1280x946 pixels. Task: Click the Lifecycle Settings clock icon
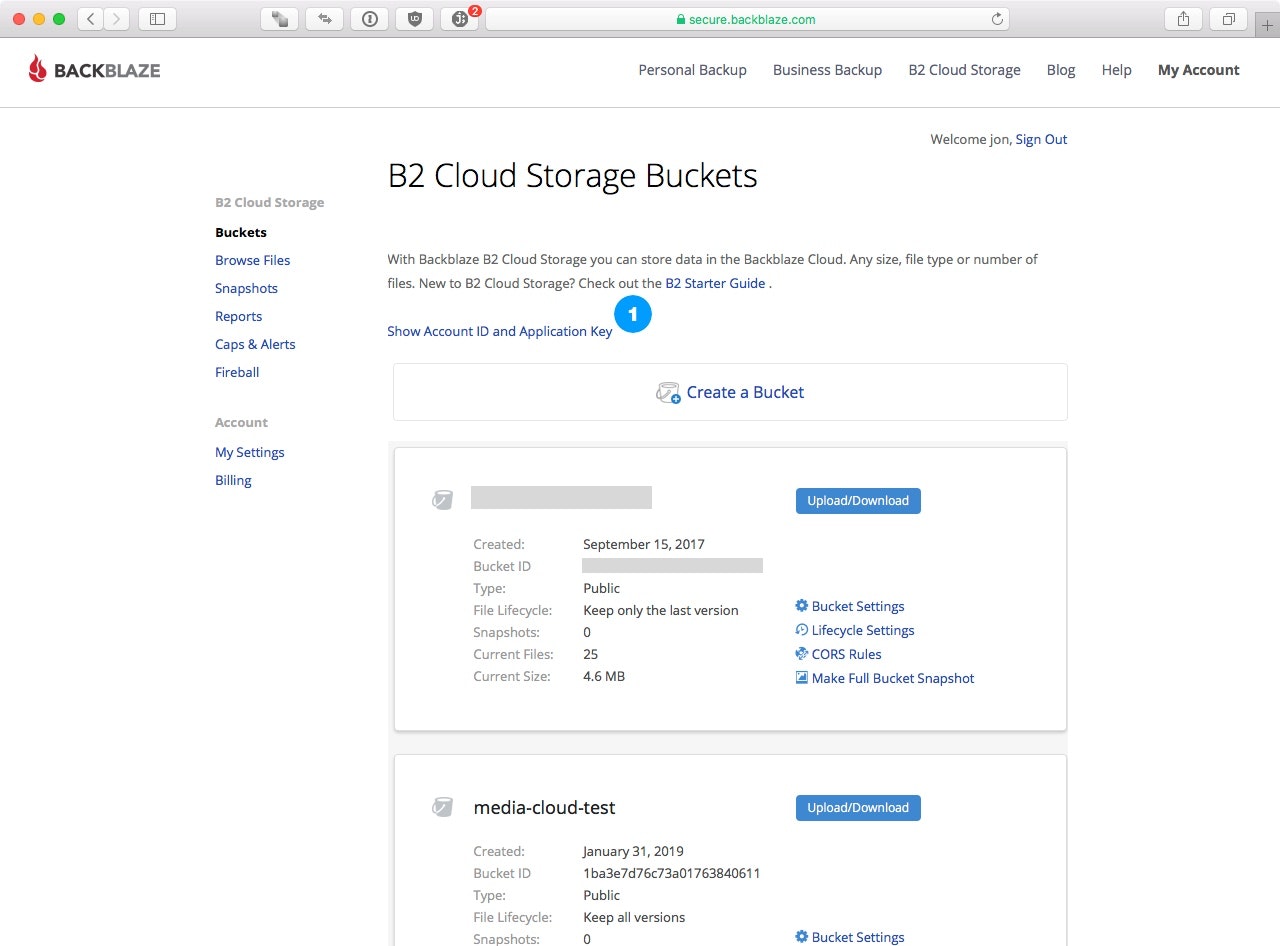(x=801, y=629)
